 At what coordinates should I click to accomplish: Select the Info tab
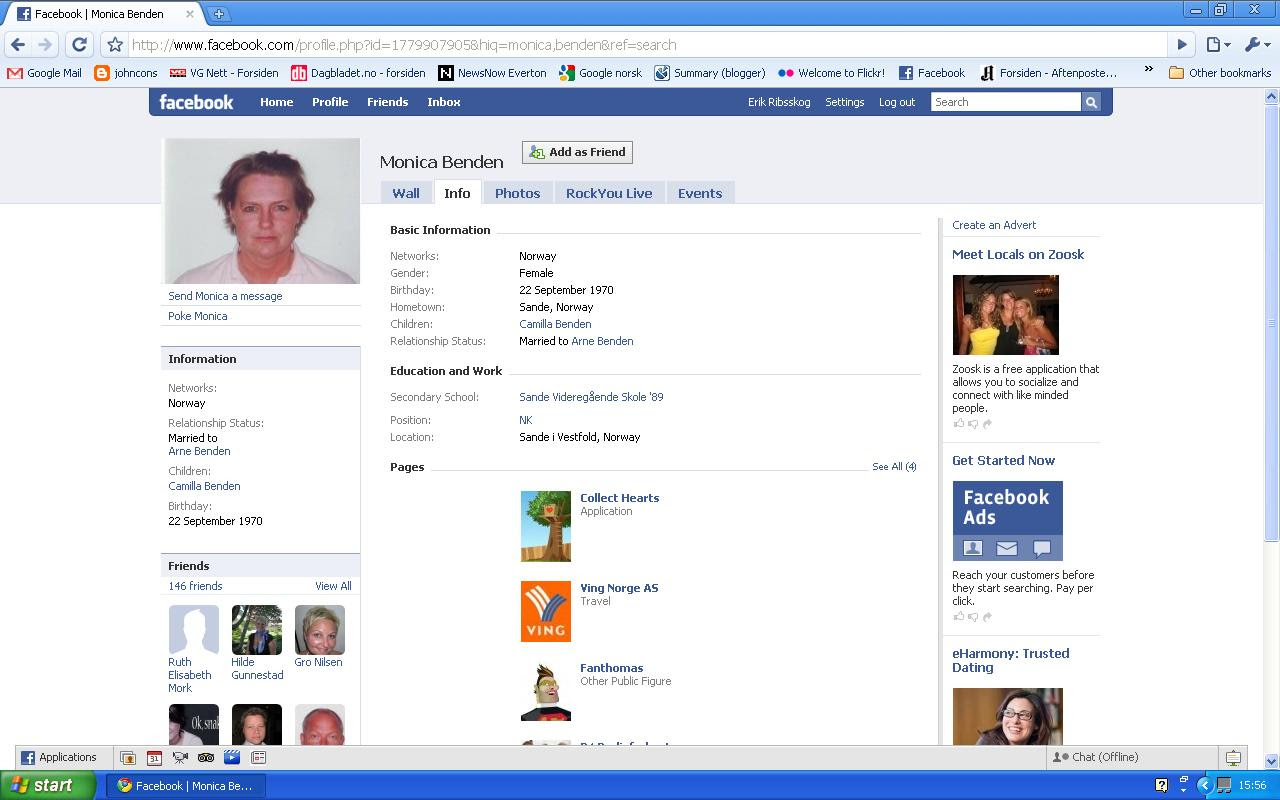coord(457,193)
